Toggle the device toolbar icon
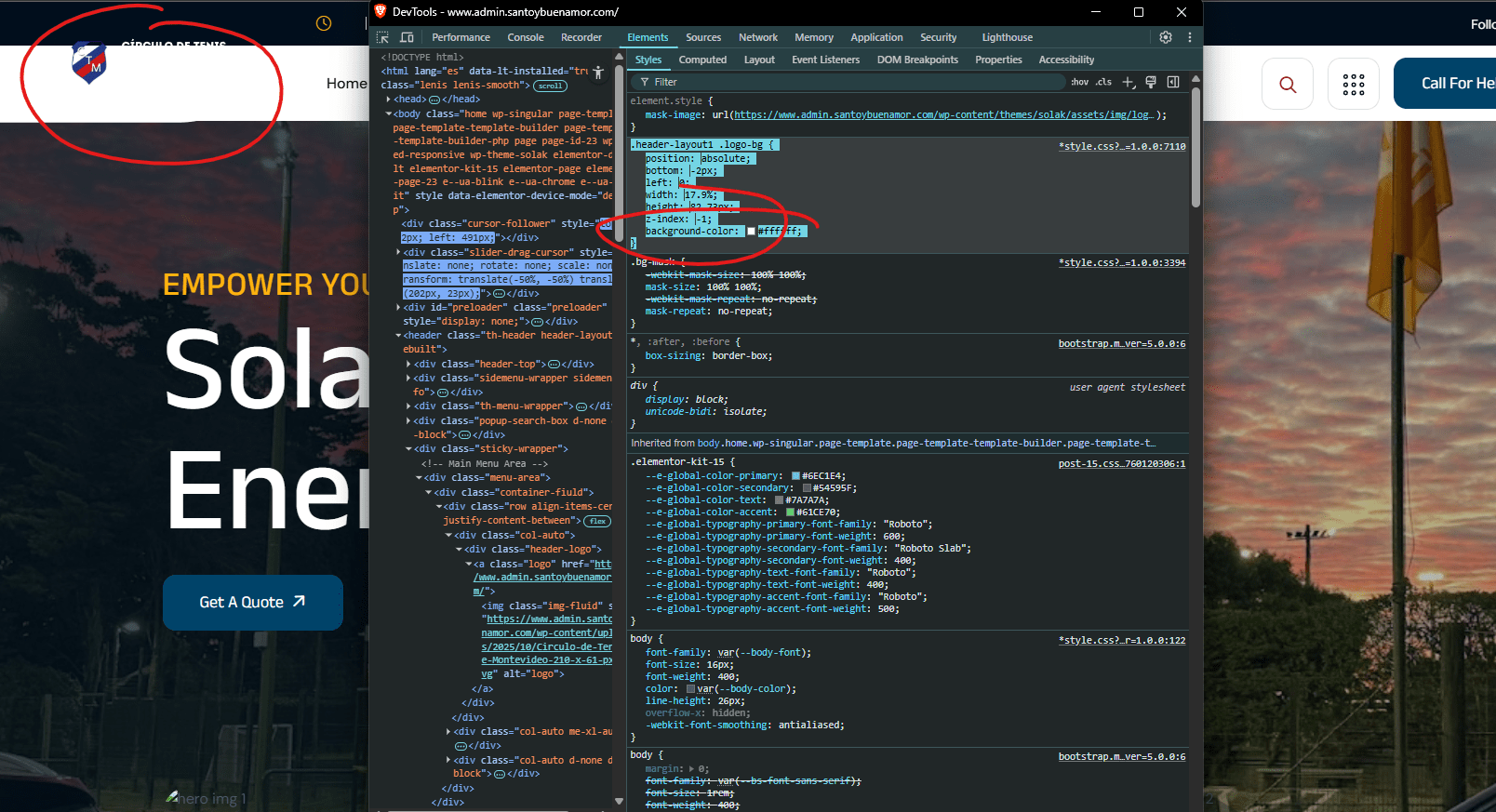This screenshot has height=812, width=1496. click(x=407, y=37)
